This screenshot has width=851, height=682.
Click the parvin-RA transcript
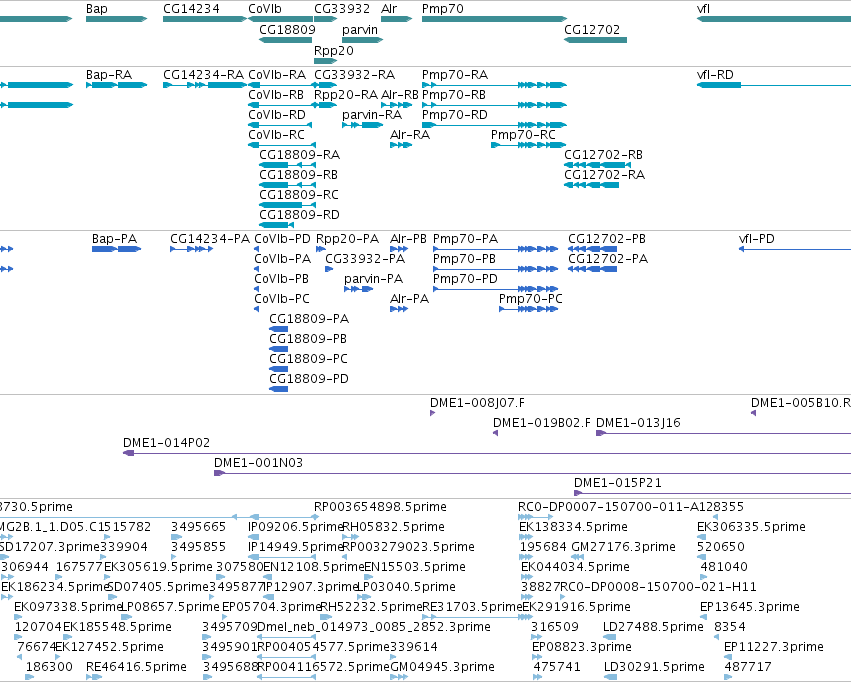[x=363, y=125]
